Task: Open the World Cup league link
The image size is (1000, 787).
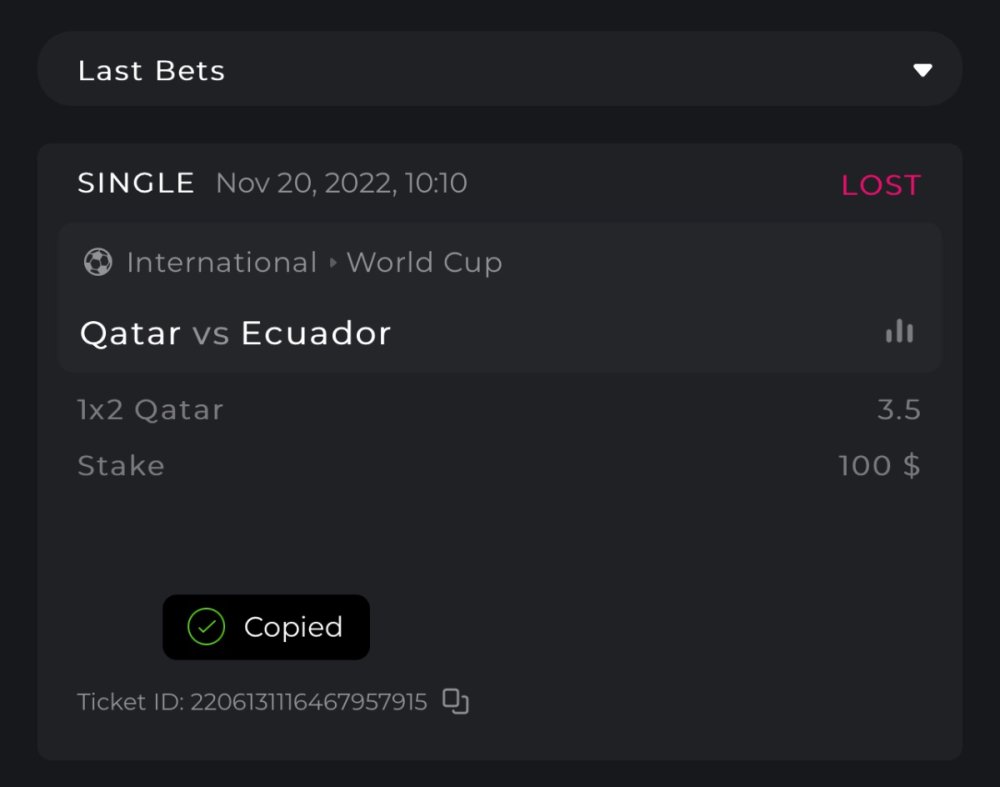Action: pos(424,263)
